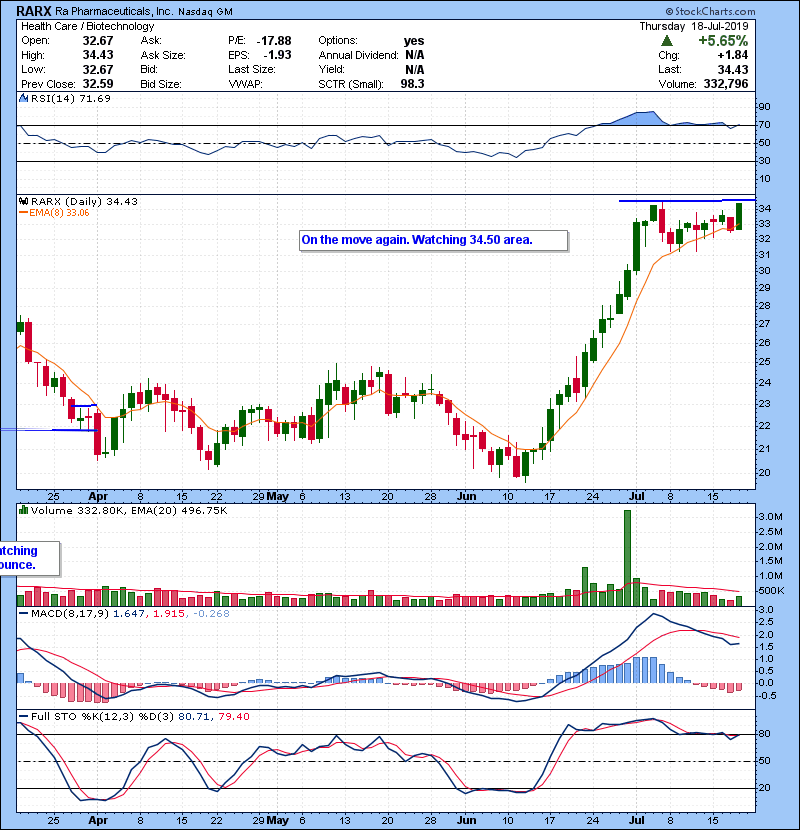
Task: Click the StockCharts.com copyright logo
Action: click(710, 11)
